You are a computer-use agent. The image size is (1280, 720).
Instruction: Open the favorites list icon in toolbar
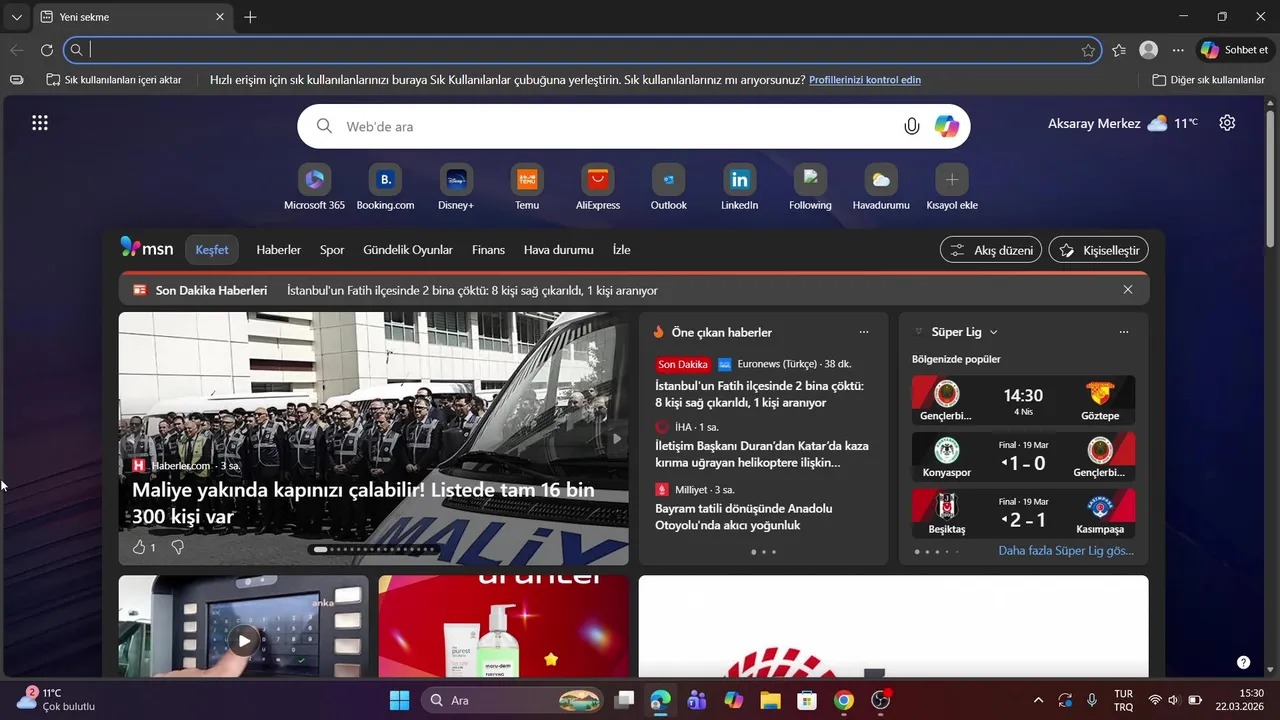click(x=1119, y=50)
